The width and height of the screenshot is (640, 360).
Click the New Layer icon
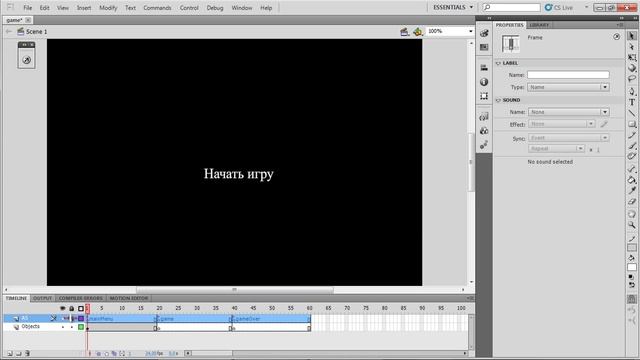10,353
